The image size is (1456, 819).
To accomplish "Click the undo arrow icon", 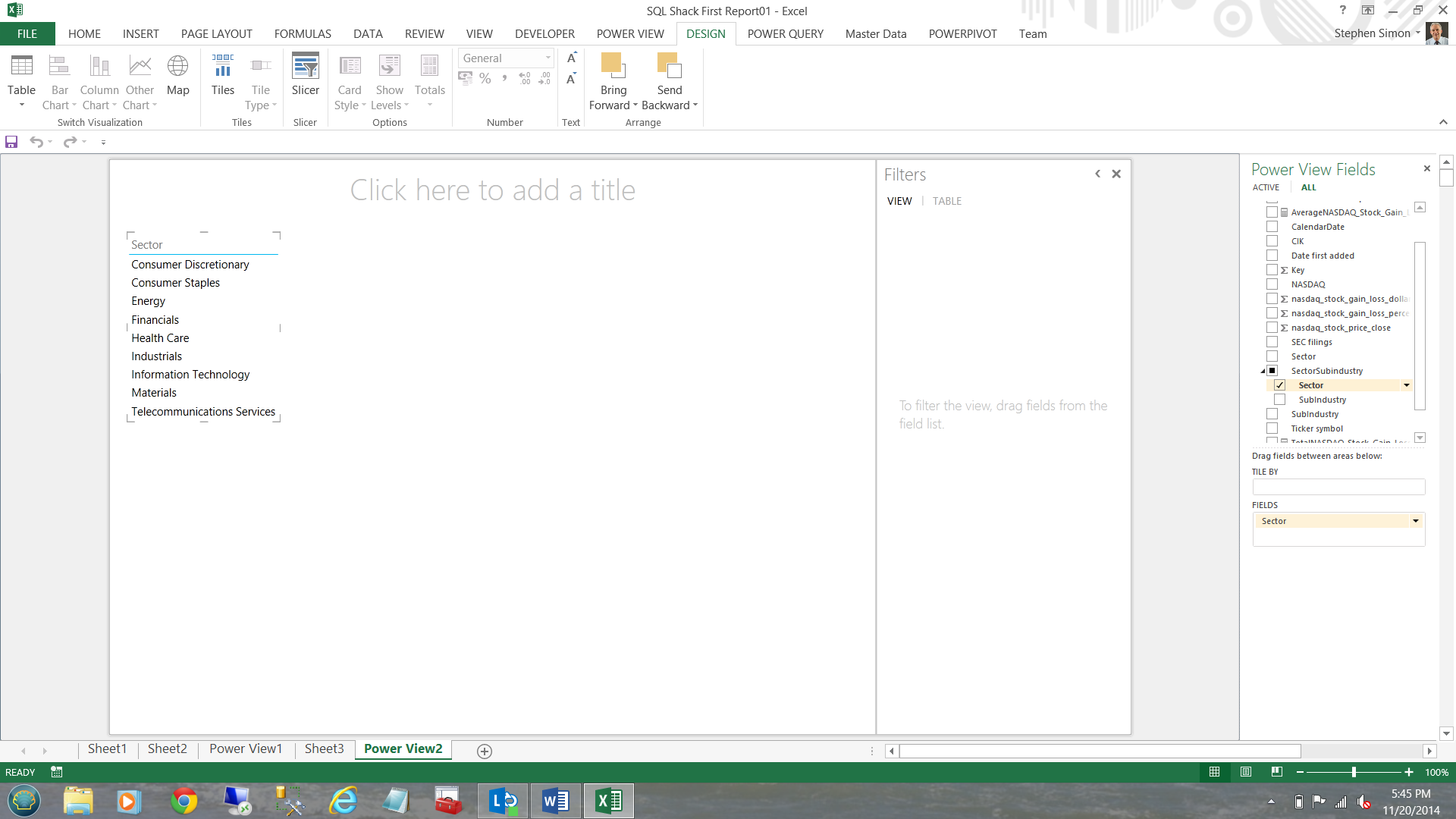I will (36, 142).
